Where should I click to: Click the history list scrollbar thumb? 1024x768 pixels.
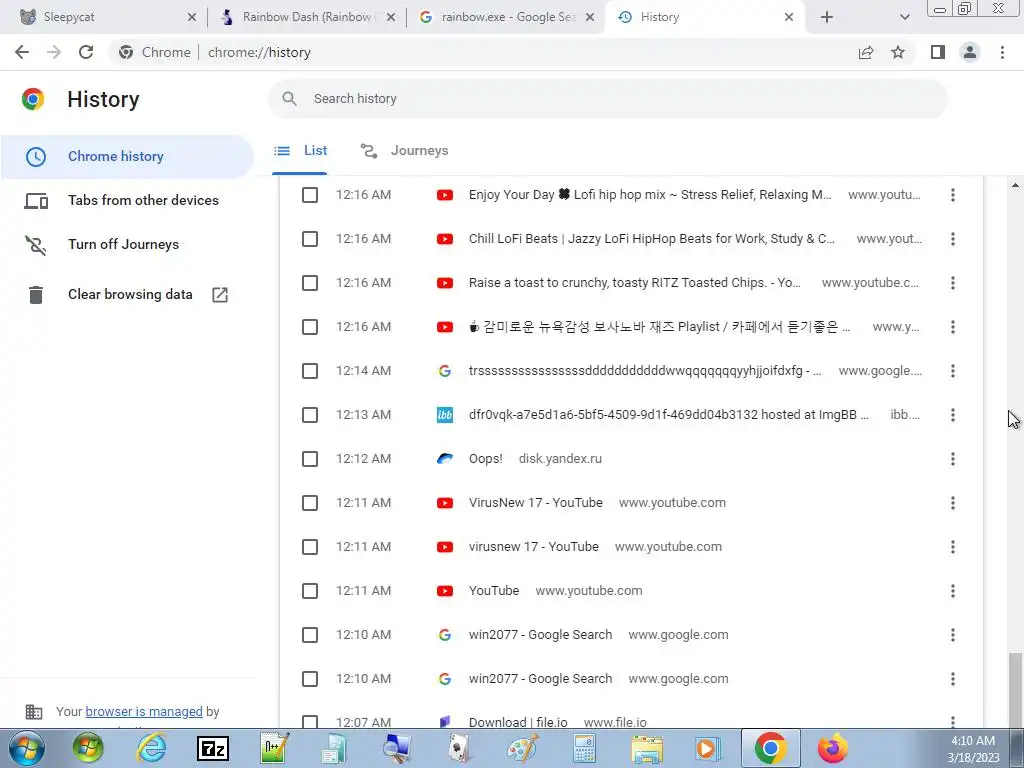pos(1015,690)
